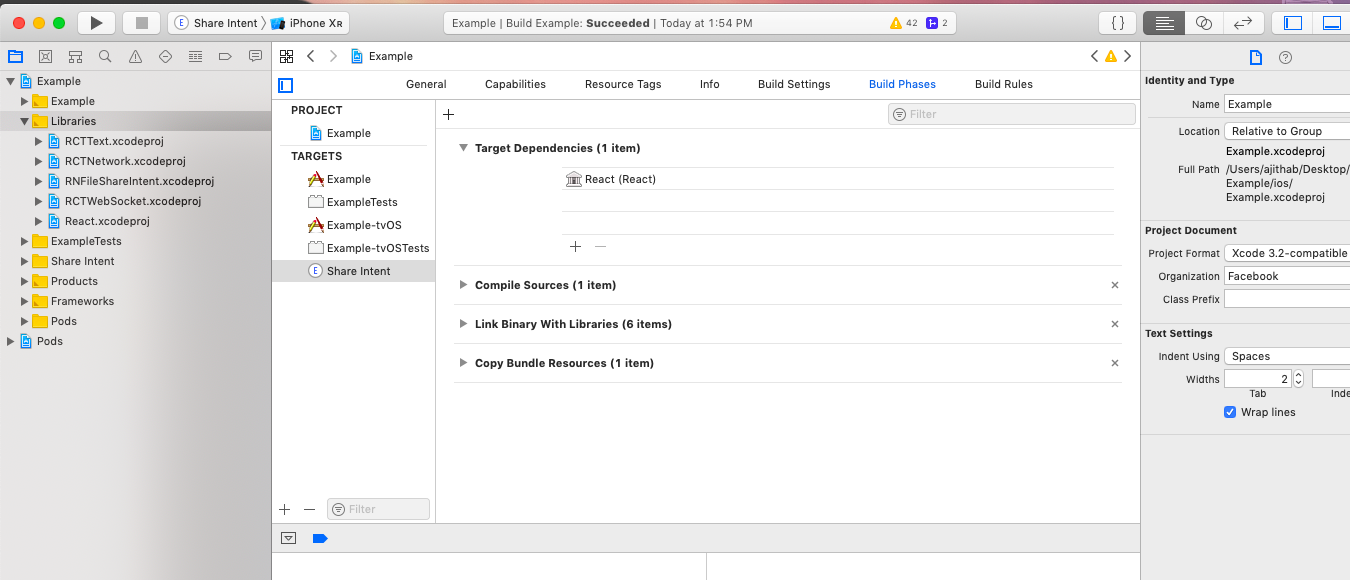Screen dimensions: 1350x580
Task: Hide the targets list sidebar toggle
Action: click(x=286, y=85)
